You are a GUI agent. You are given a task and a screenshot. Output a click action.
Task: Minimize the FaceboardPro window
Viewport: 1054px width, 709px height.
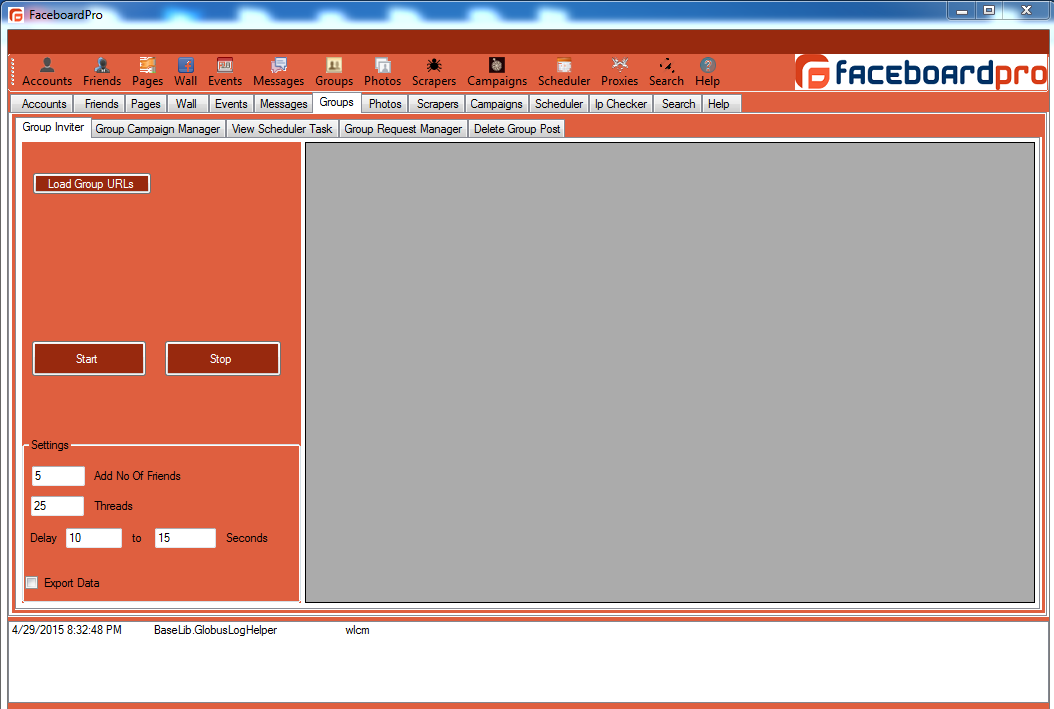962,10
